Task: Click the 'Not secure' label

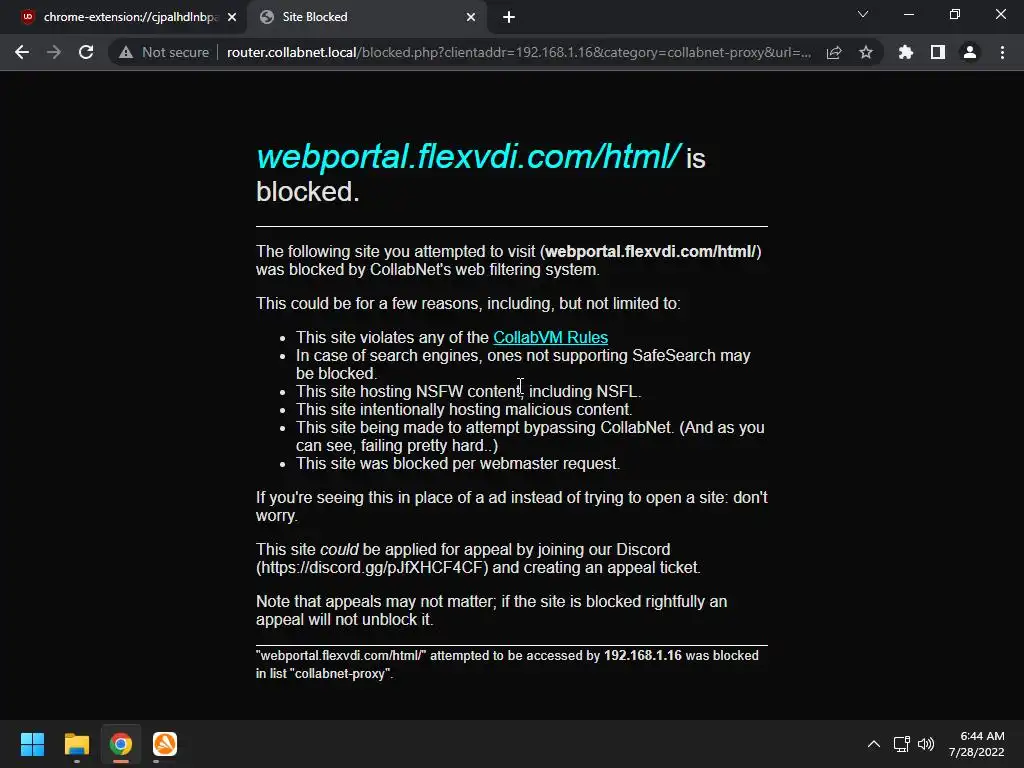Action: tap(176, 52)
